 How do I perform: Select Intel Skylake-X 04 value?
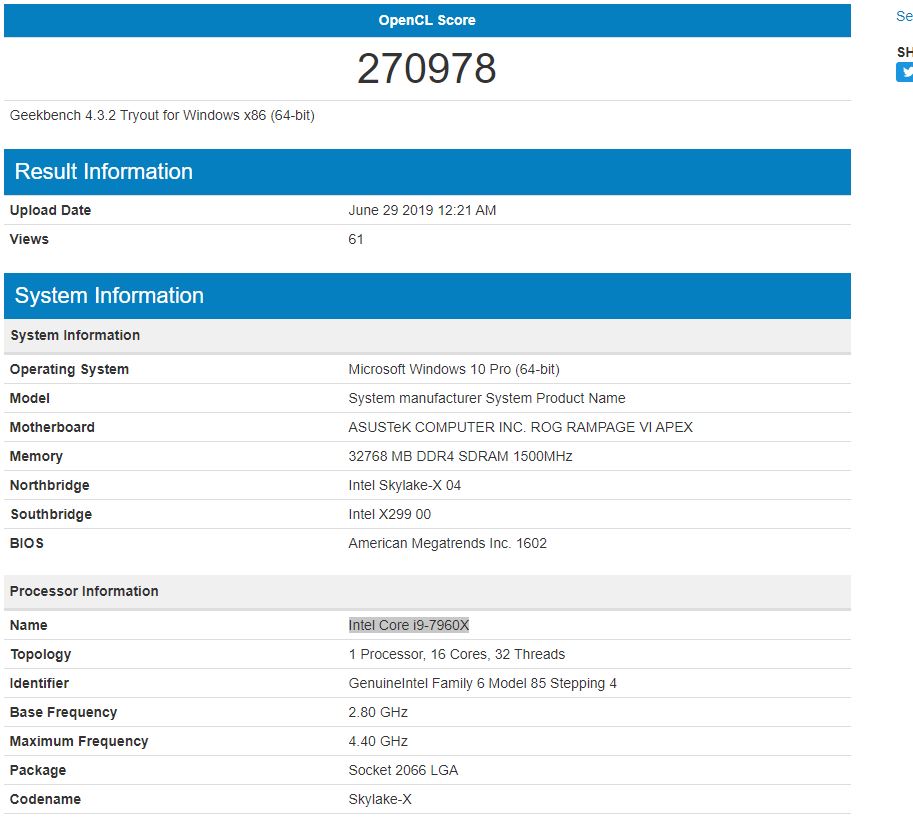click(405, 485)
